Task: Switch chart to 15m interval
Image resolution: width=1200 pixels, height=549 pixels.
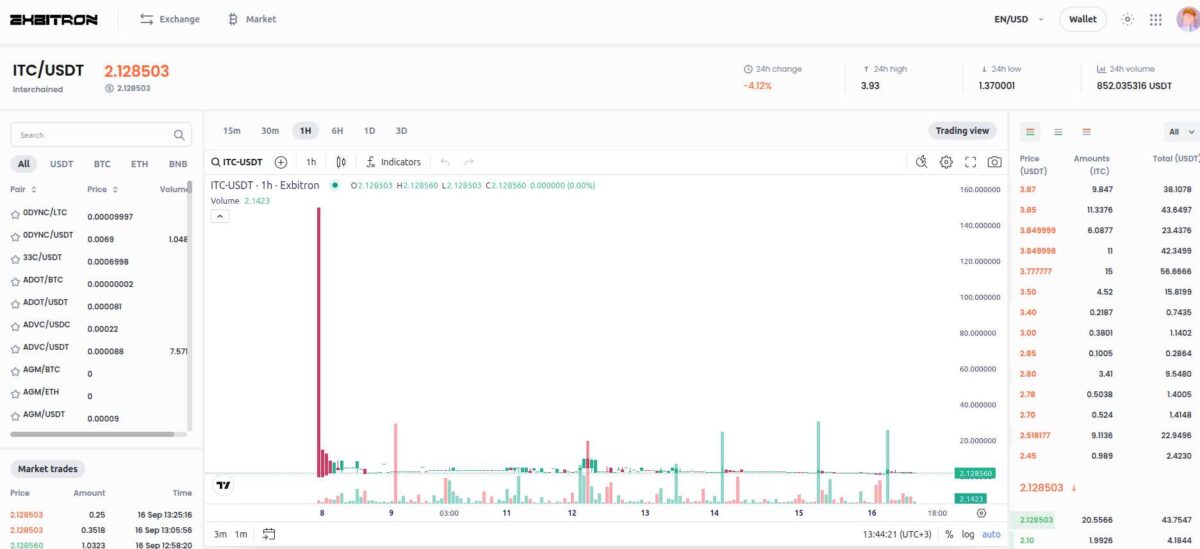Action: [232, 131]
